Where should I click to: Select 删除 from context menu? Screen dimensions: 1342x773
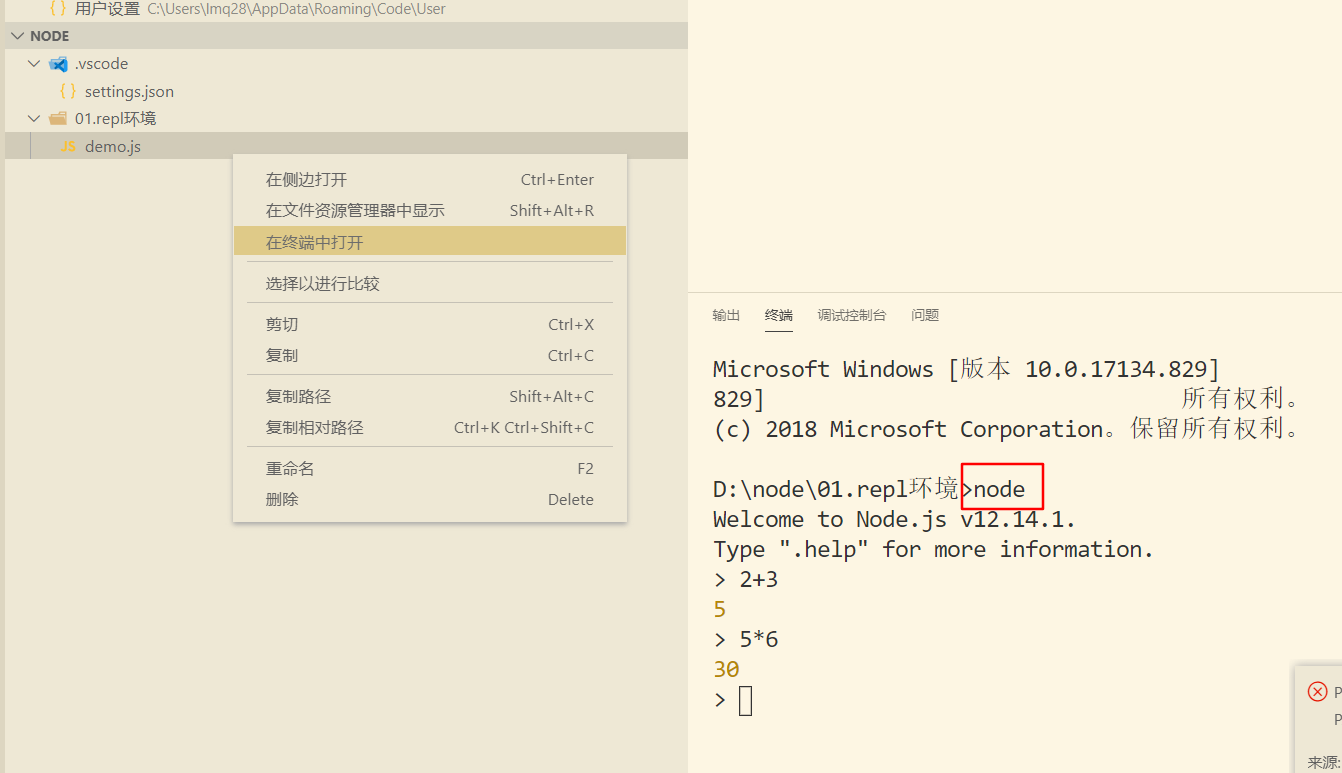[x=430, y=500]
